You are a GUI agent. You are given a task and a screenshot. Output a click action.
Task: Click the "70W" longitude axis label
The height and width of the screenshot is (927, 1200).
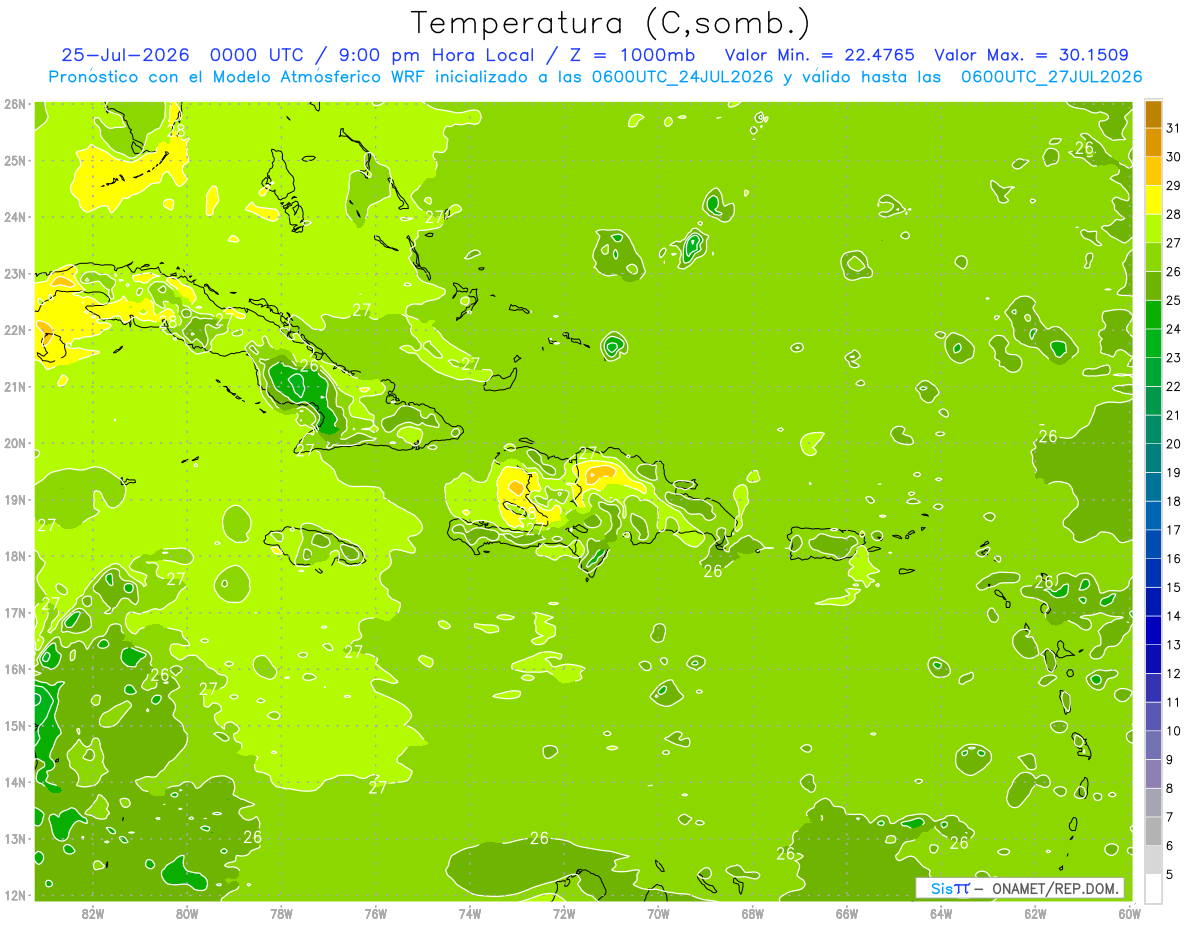(658, 913)
